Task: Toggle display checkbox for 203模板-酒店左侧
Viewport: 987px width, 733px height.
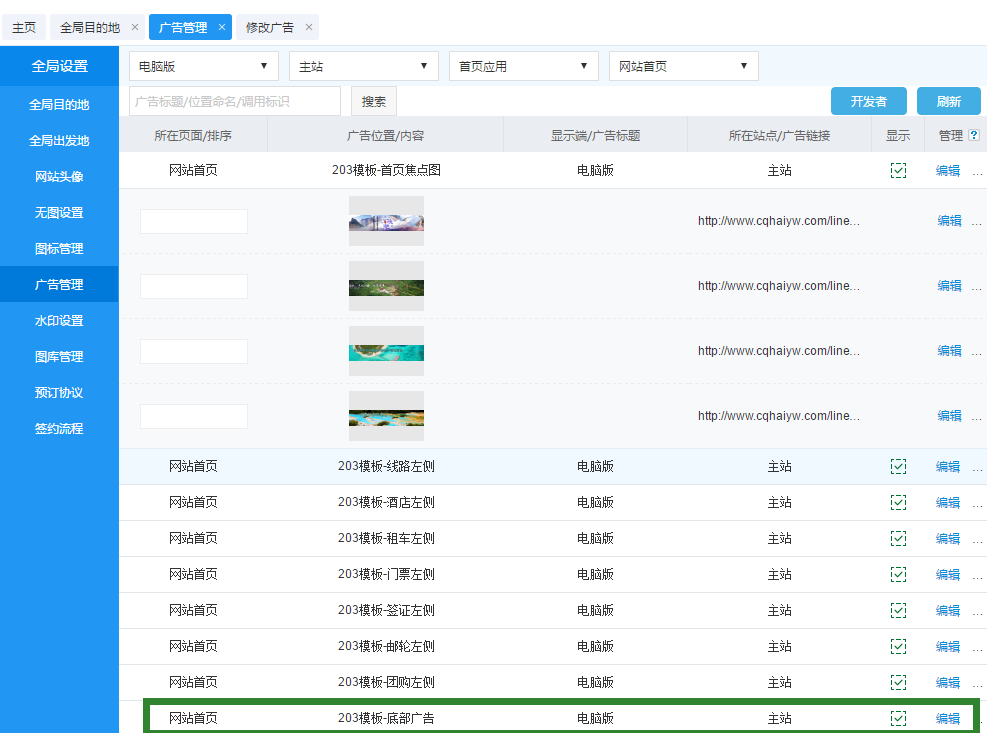Action: 898,502
